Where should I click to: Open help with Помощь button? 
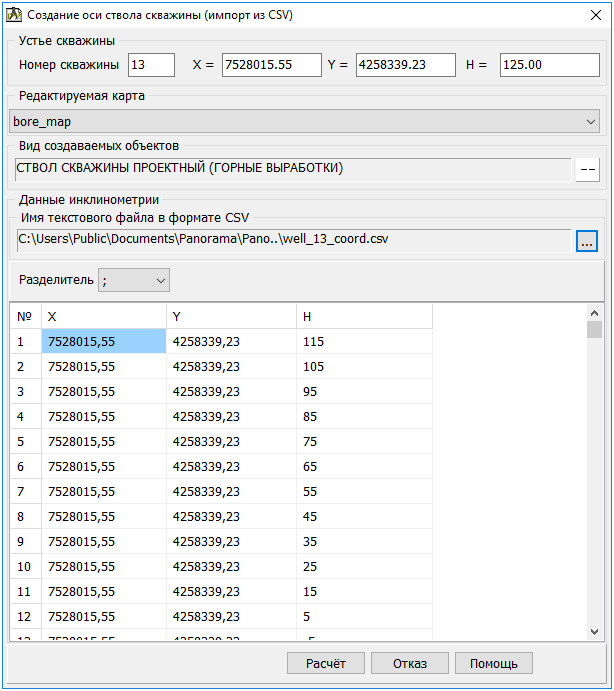pos(493,663)
